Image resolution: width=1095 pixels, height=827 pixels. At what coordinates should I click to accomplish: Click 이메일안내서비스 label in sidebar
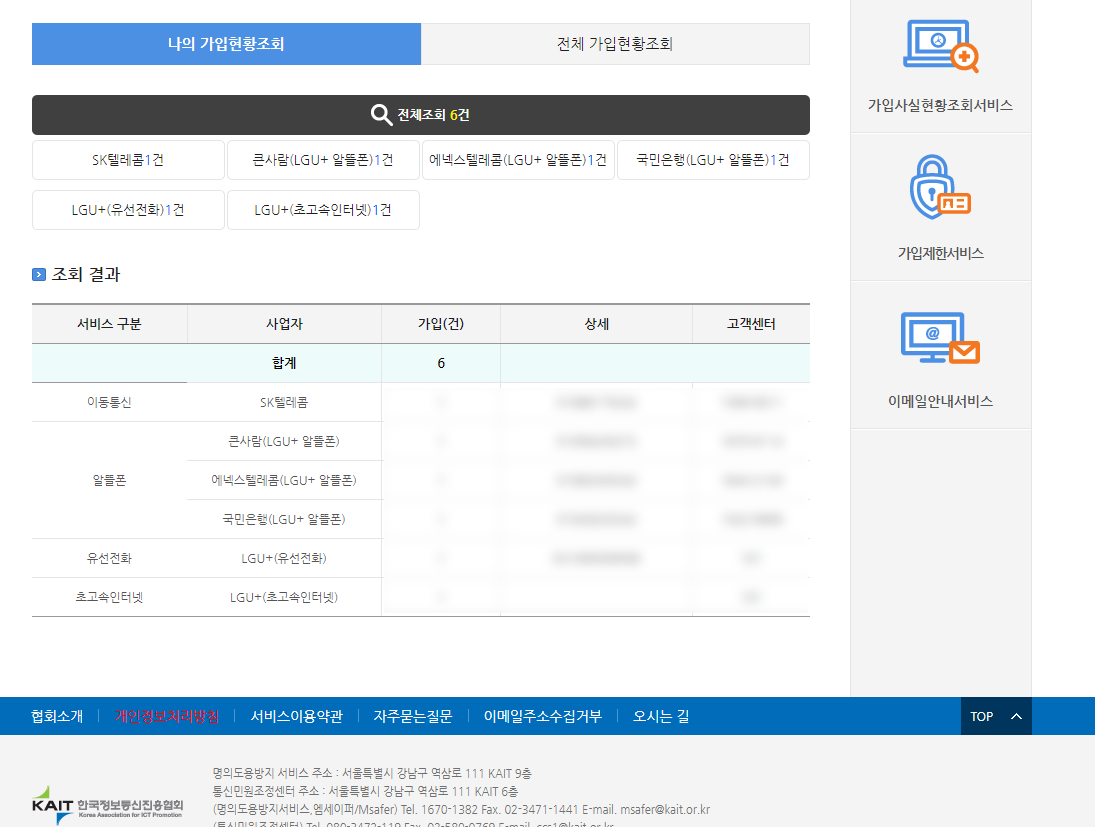click(x=940, y=402)
